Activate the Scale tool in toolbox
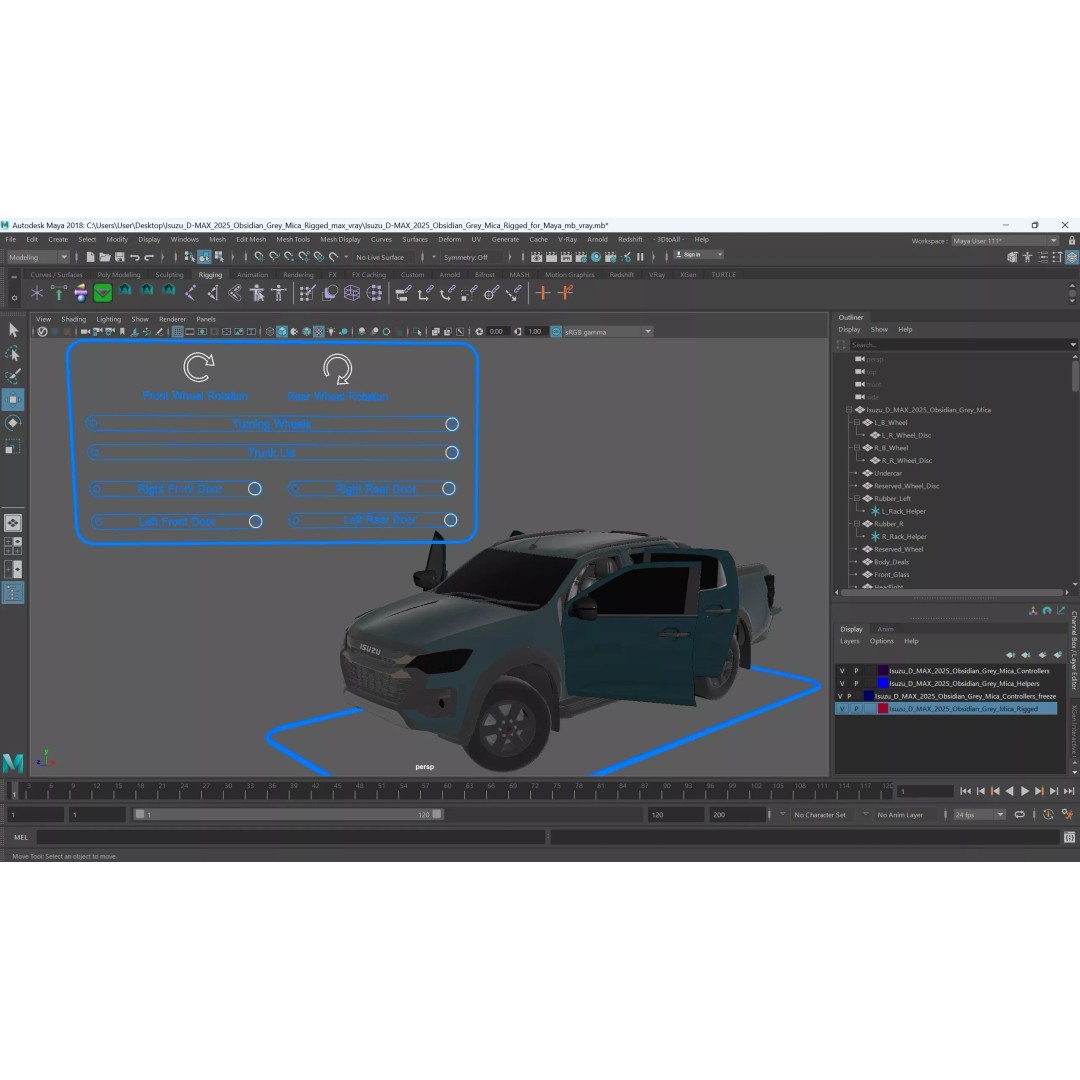1080x1080 pixels. click(x=13, y=447)
